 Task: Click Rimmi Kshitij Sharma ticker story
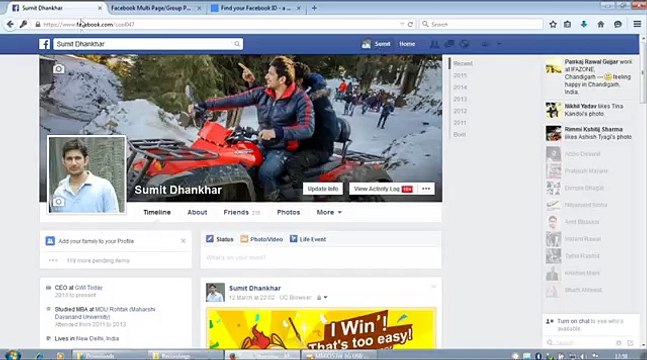click(589, 133)
